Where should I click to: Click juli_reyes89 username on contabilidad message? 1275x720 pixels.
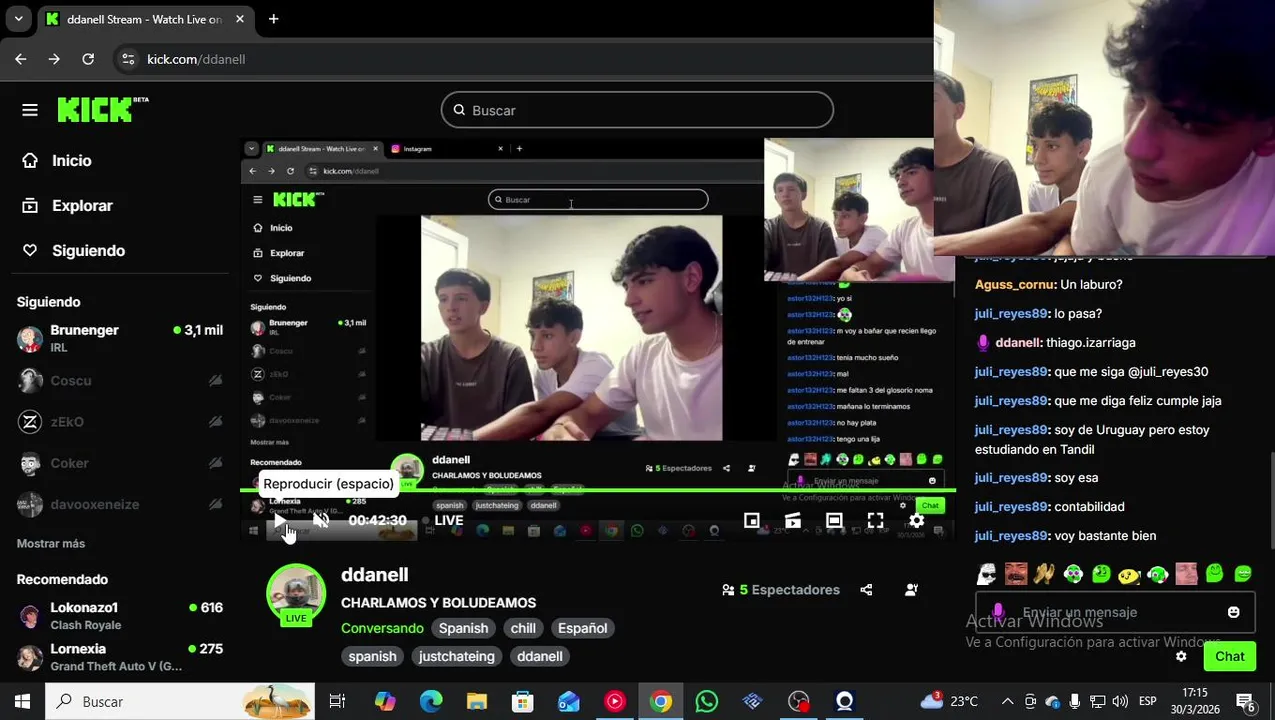(1011, 507)
